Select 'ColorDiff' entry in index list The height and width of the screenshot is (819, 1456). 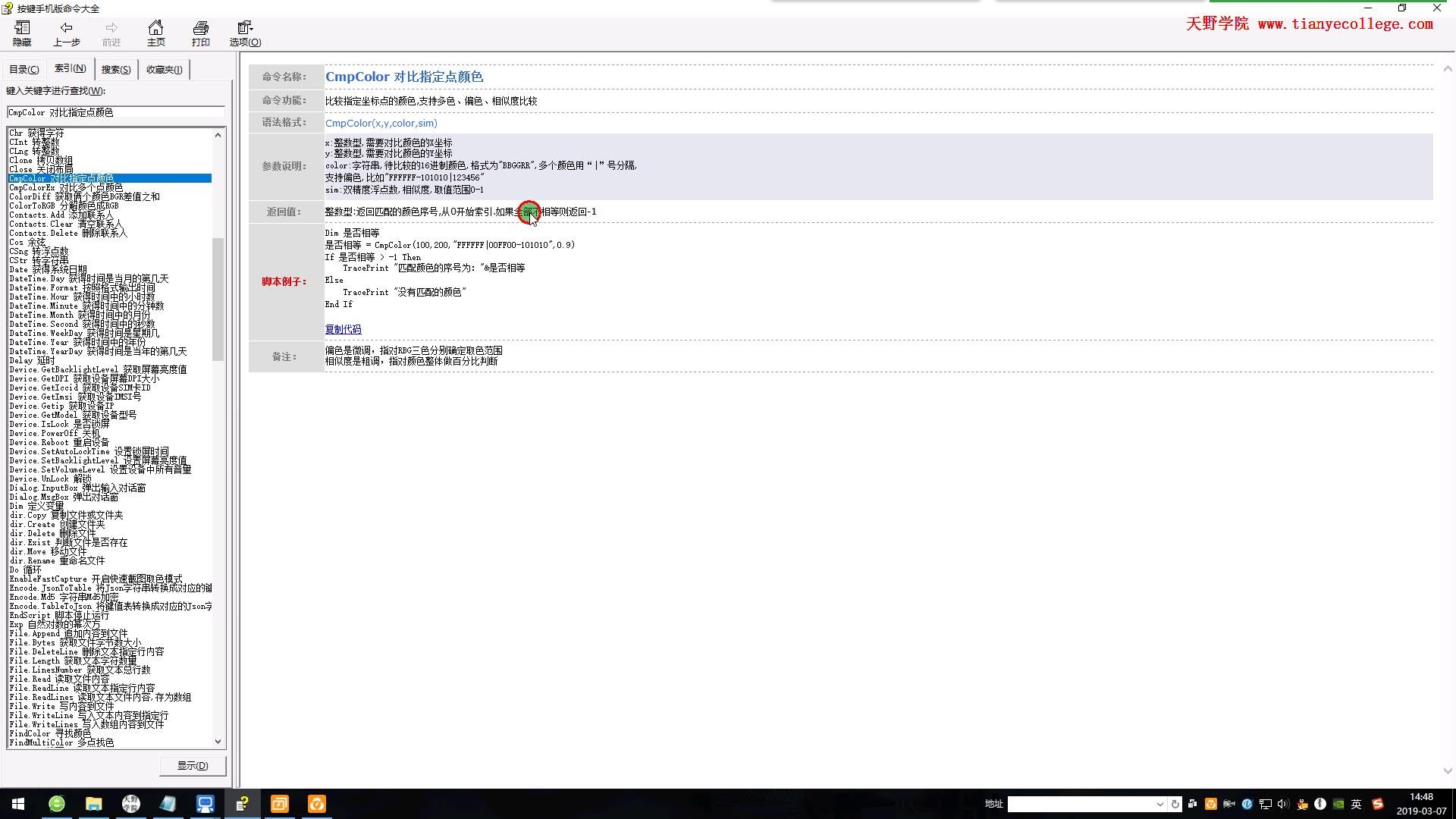click(84, 196)
